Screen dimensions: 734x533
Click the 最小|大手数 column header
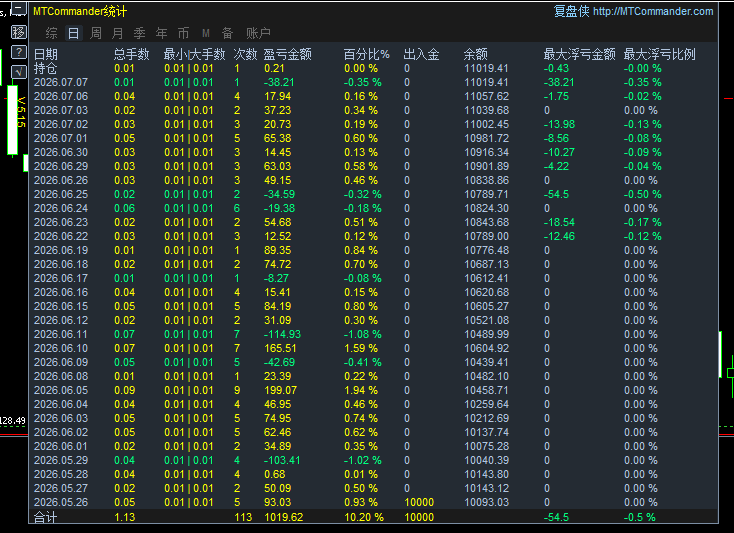click(194, 54)
